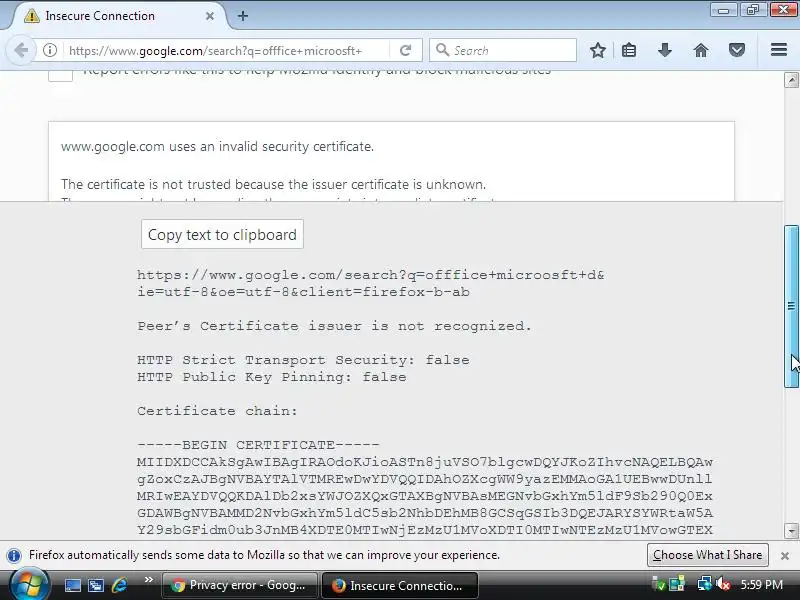Screen dimensions: 800x600
Task: Click the page scrollbar up arrow
Action: 791,80
